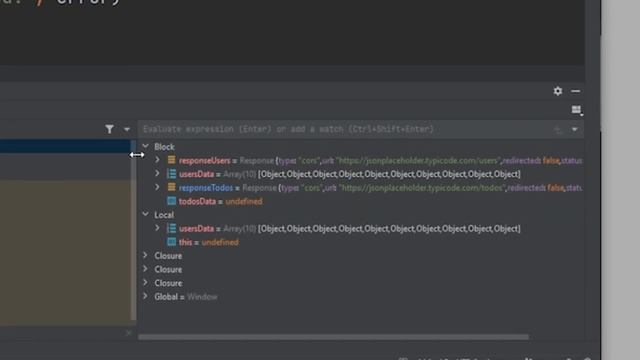Expand usersData array under Local
Image resolution: width=640 pixels, height=360 pixels.
click(x=157, y=228)
